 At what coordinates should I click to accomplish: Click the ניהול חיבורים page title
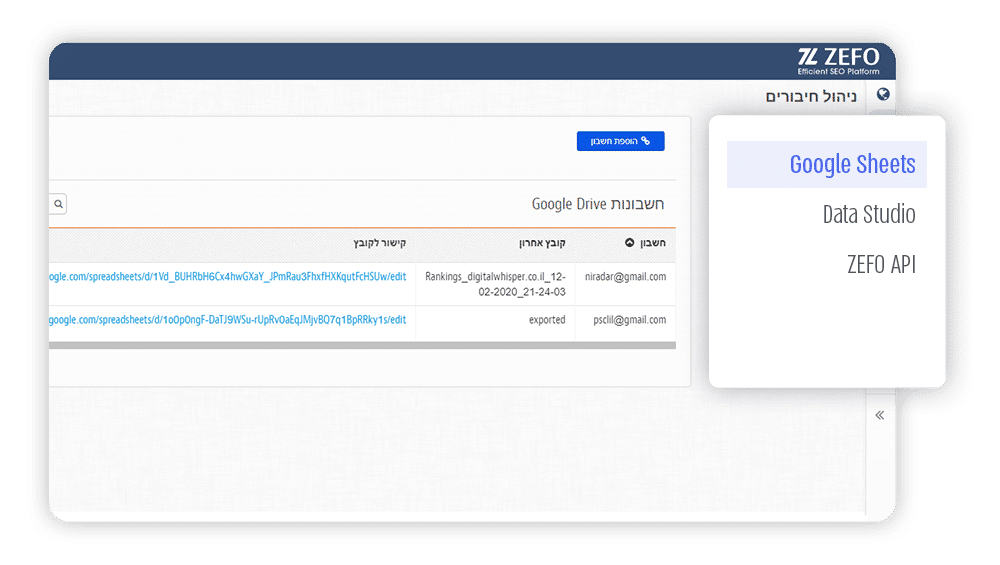811,96
